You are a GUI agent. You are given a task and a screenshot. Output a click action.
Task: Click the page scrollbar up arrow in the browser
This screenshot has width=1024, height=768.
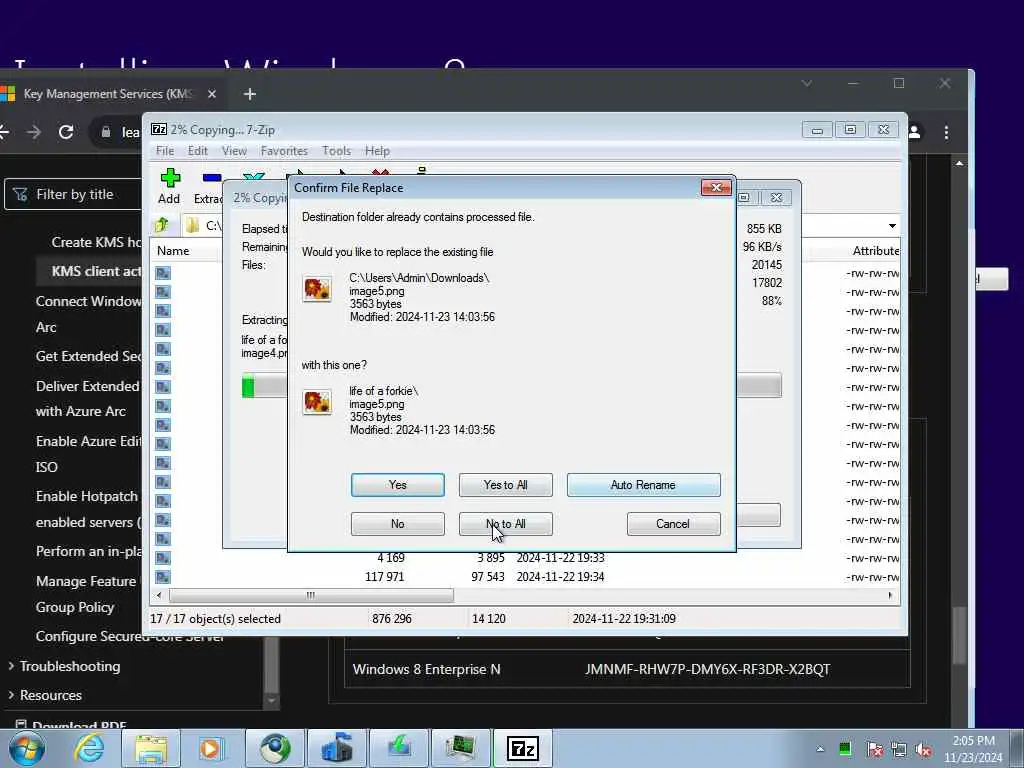point(959,163)
